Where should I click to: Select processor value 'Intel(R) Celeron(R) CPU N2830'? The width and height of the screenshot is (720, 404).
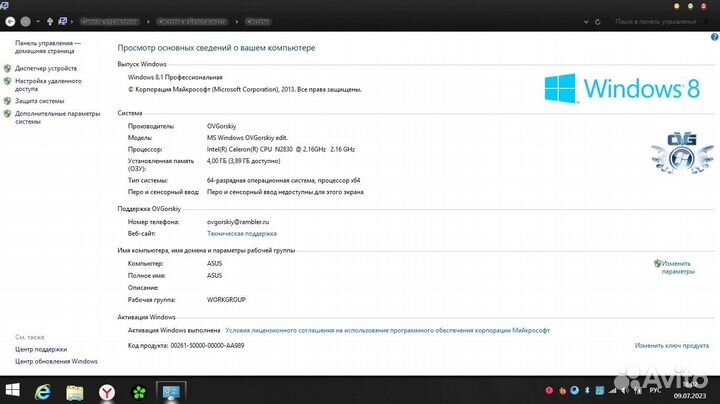250,150
